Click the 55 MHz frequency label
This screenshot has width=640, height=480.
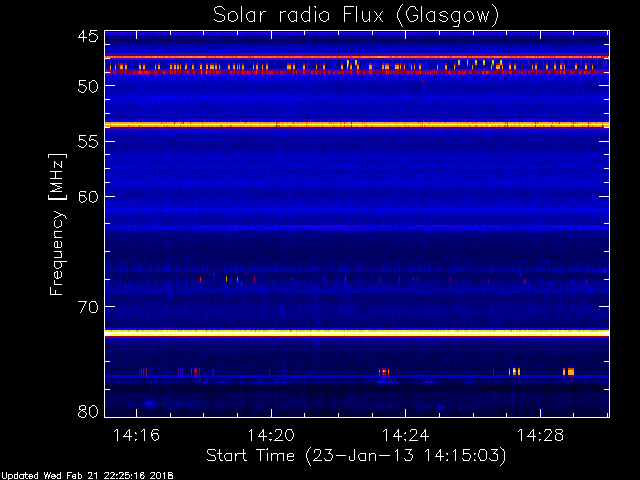[88, 142]
